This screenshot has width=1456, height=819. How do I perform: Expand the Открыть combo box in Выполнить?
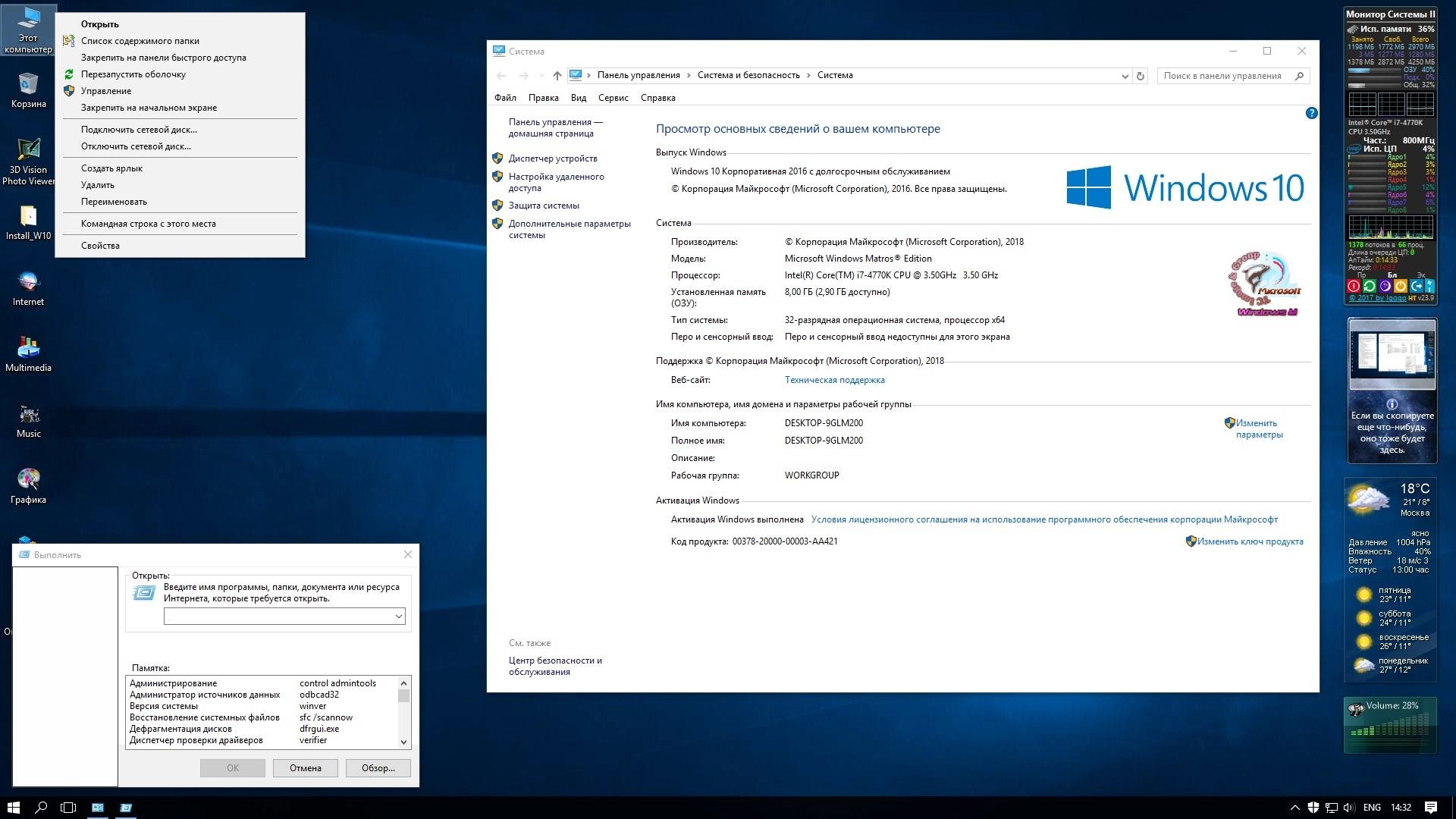398,616
